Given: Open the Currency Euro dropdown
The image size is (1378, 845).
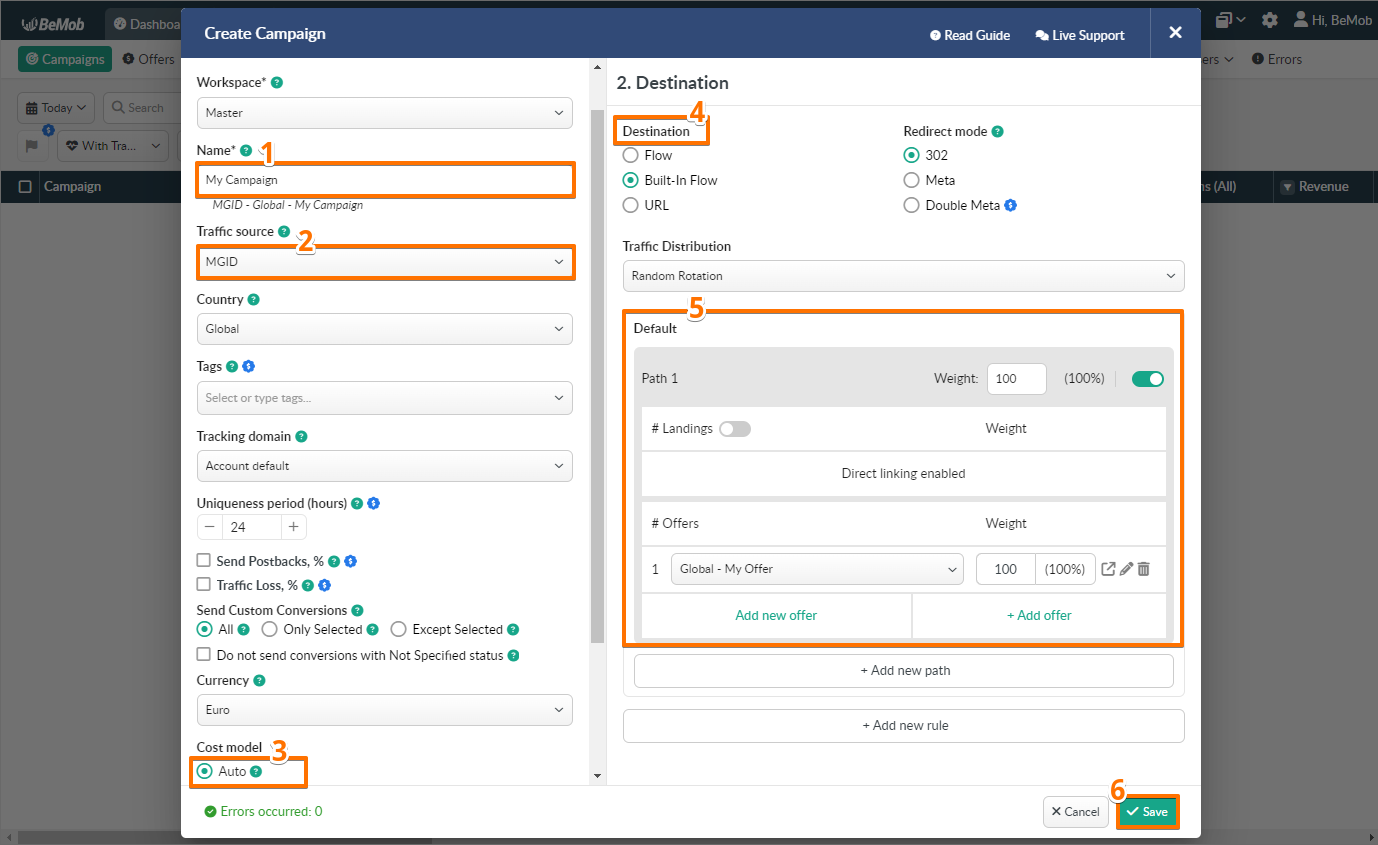Looking at the screenshot, I should (384, 710).
